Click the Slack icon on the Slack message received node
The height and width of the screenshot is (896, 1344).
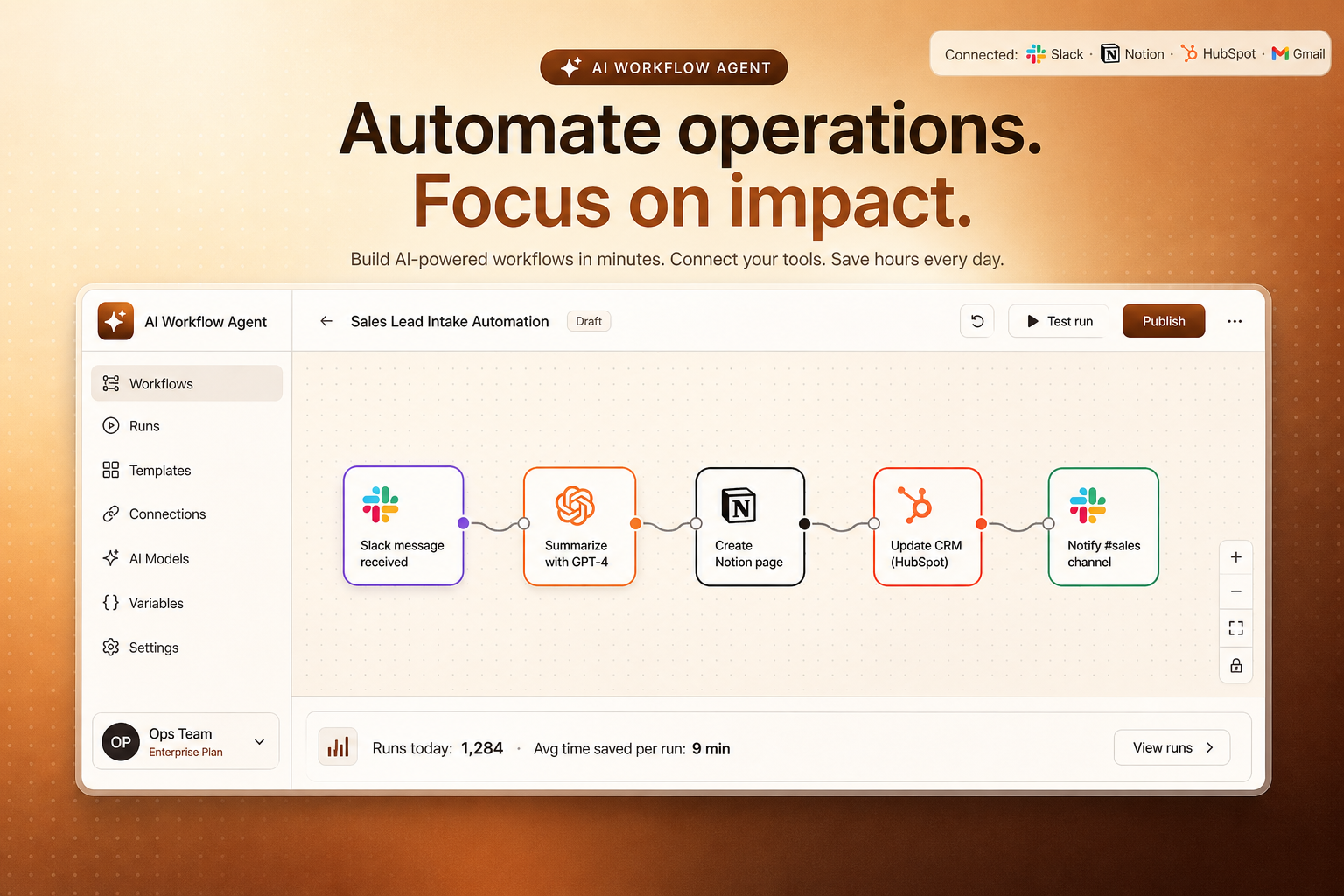click(x=381, y=505)
